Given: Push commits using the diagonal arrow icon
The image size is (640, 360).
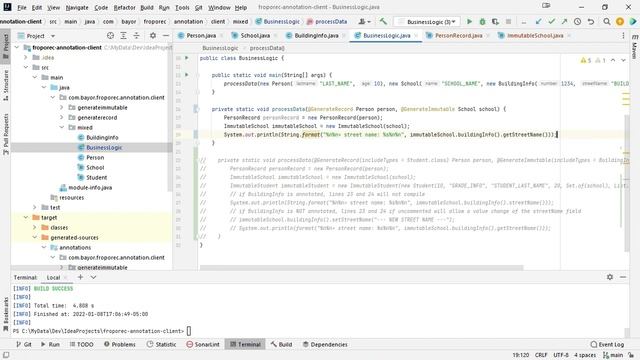Looking at the screenshot, I should [x=564, y=22].
